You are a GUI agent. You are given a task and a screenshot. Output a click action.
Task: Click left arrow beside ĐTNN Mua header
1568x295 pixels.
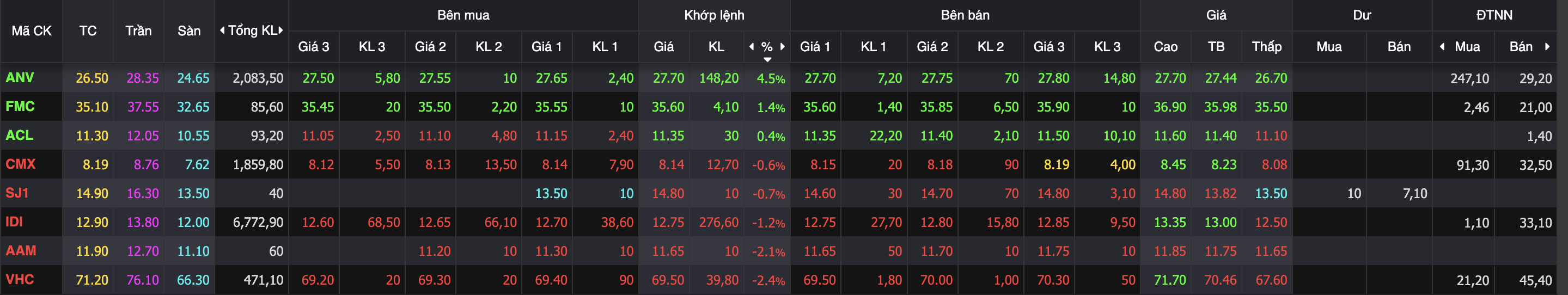(x=1442, y=46)
